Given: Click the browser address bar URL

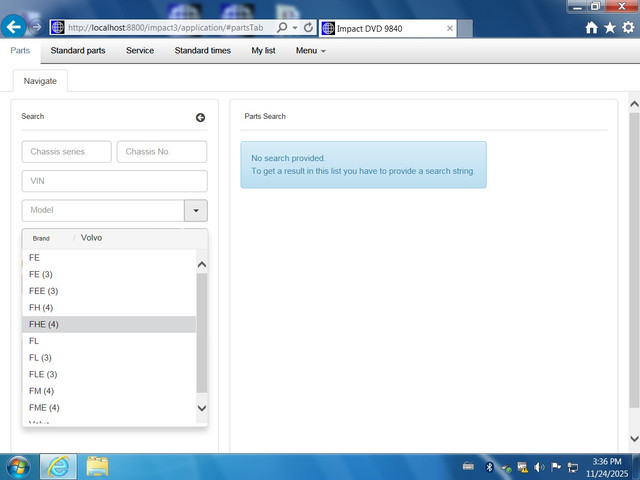Looking at the screenshot, I should pos(165,28).
